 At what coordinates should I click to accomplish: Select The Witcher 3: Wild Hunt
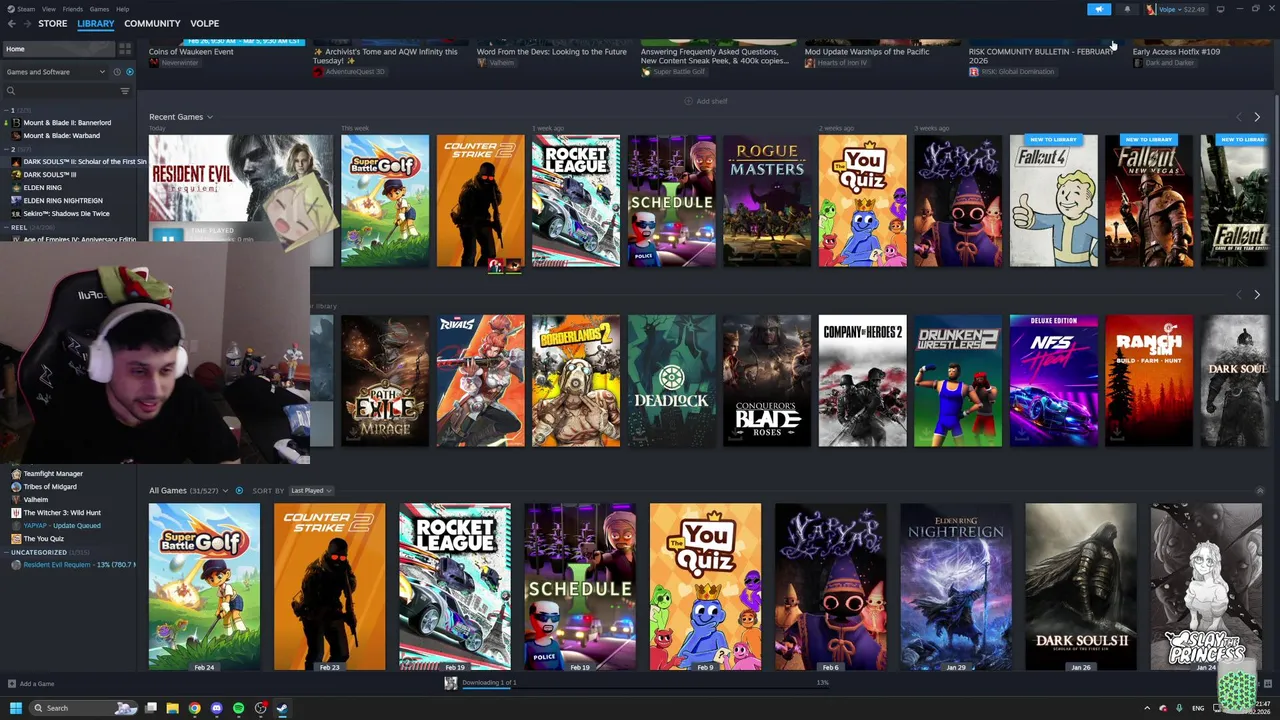tap(62, 512)
